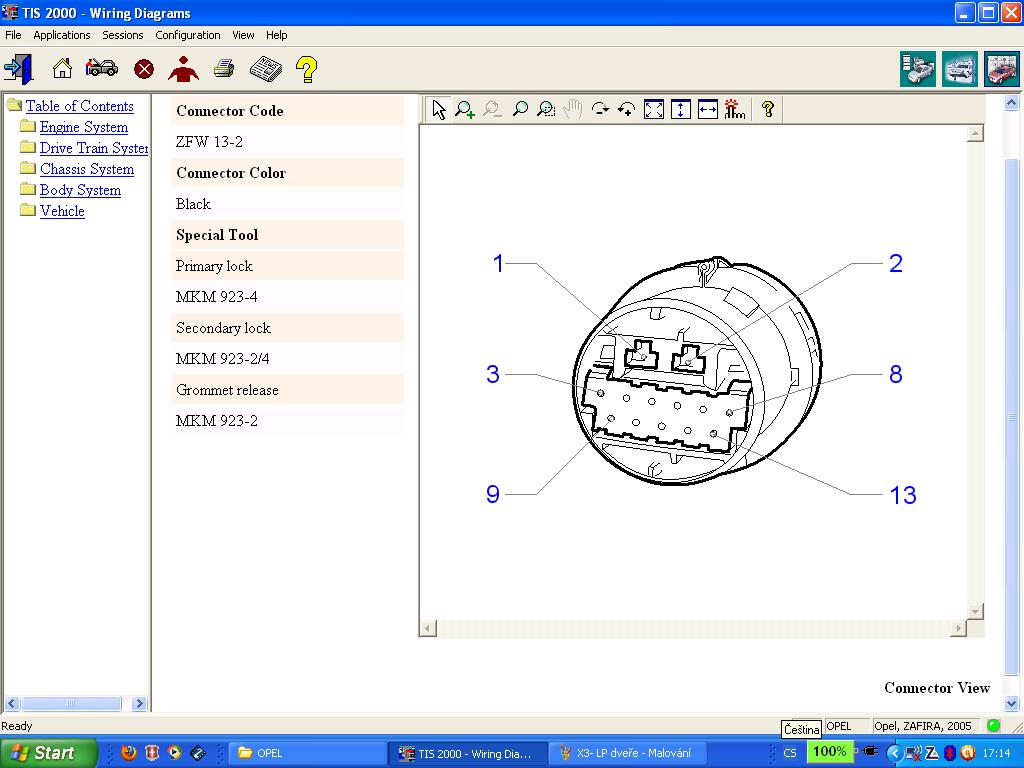The image size is (1024, 768).
Task: Click the Table of Contents link
Action: click(79, 106)
